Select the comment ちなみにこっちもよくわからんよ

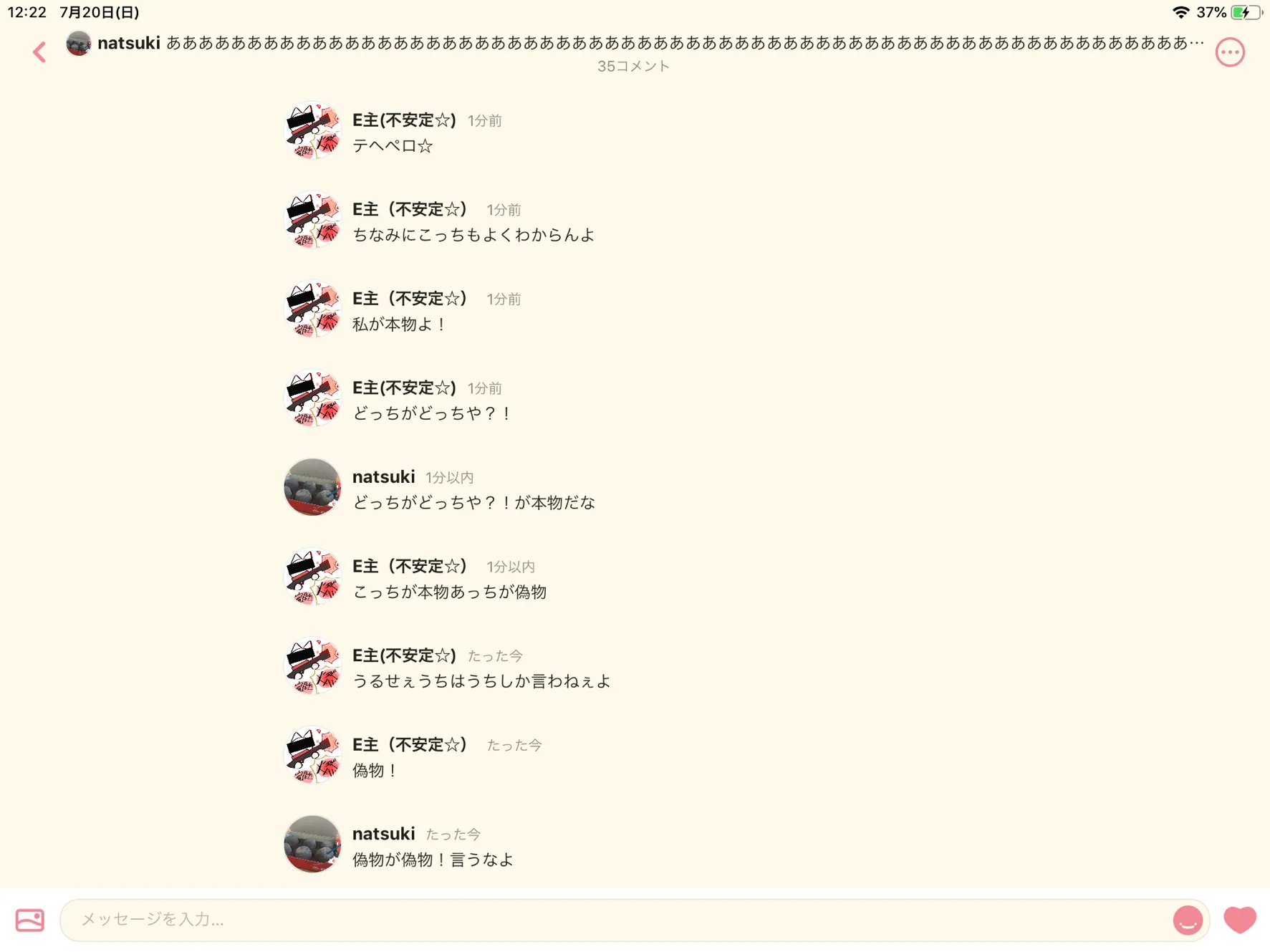pyautogui.click(x=473, y=235)
